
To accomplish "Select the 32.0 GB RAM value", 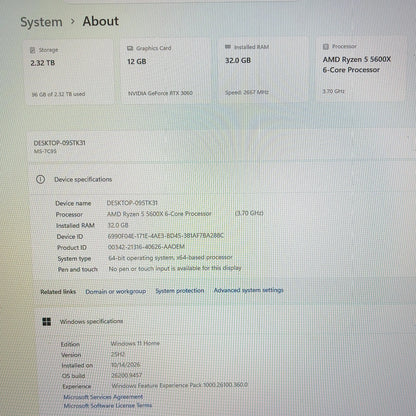I will 238,61.
